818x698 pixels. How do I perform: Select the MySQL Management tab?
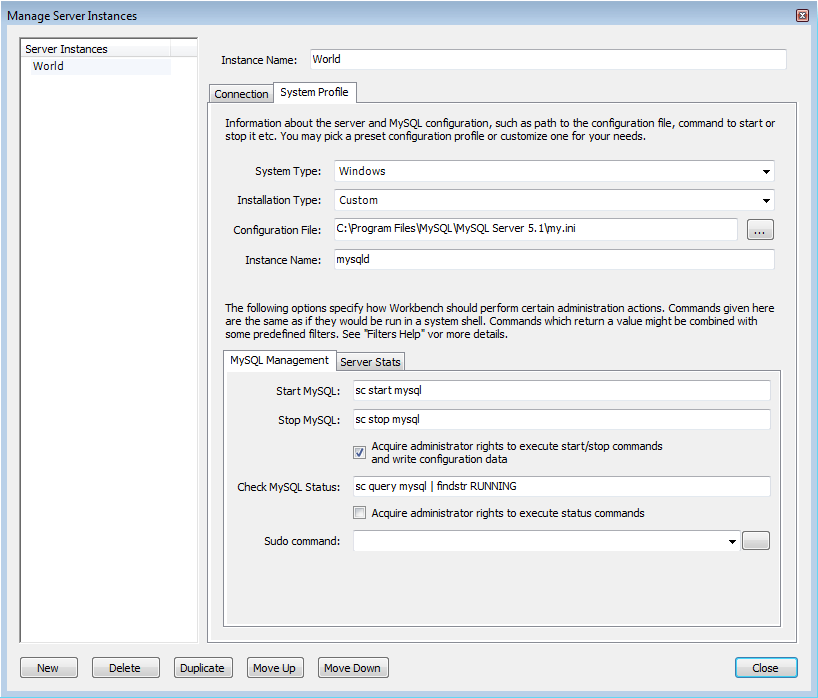tap(279, 361)
